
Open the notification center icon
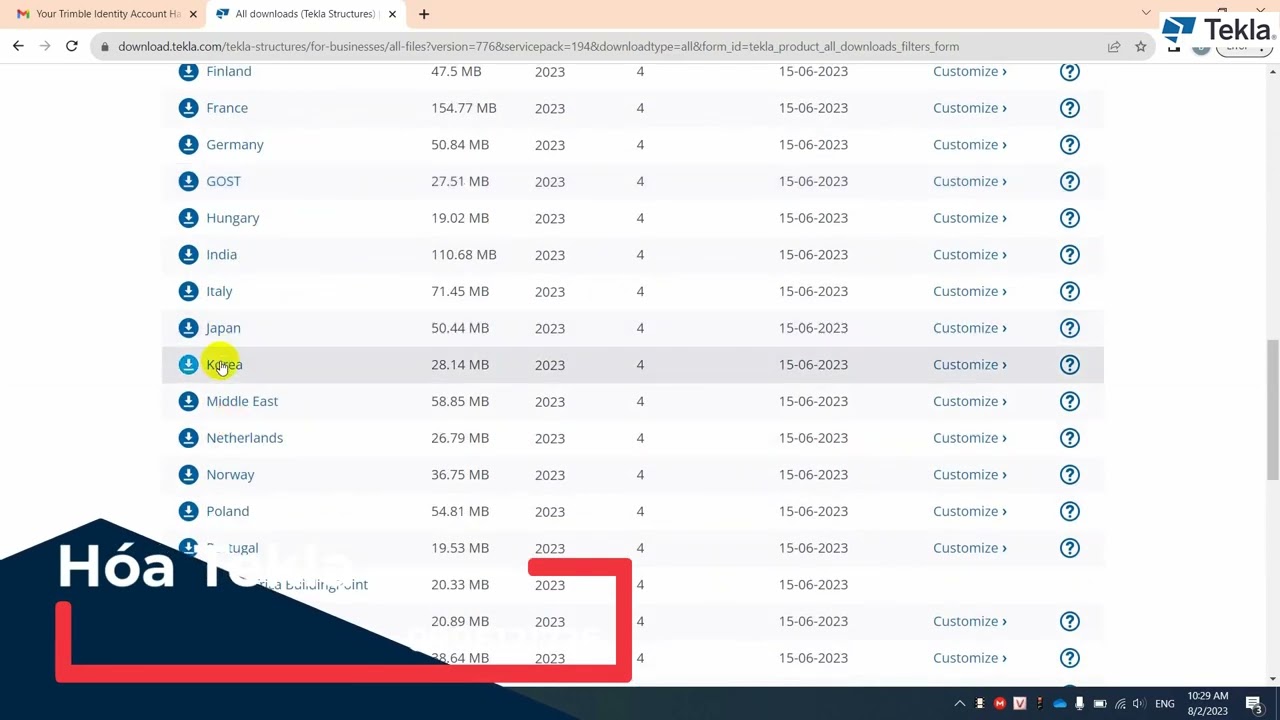click(1254, 703)
